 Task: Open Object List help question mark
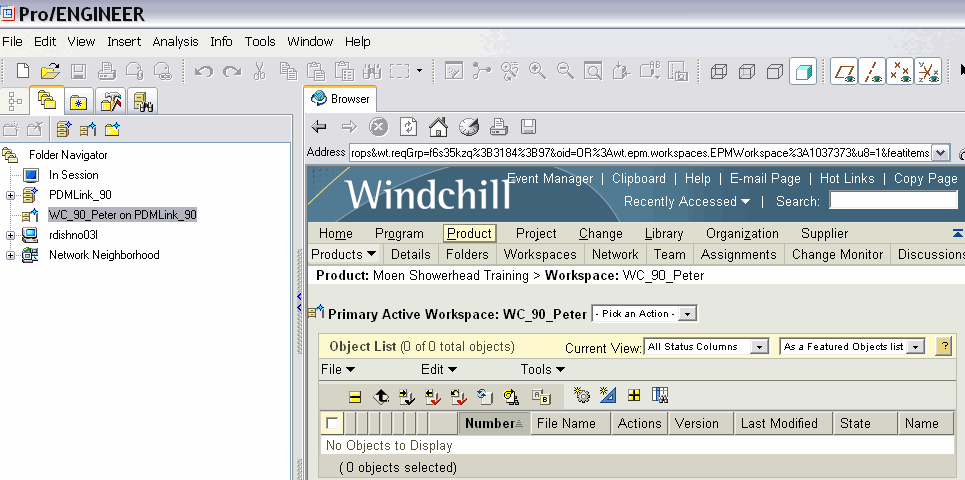(943, 346)
